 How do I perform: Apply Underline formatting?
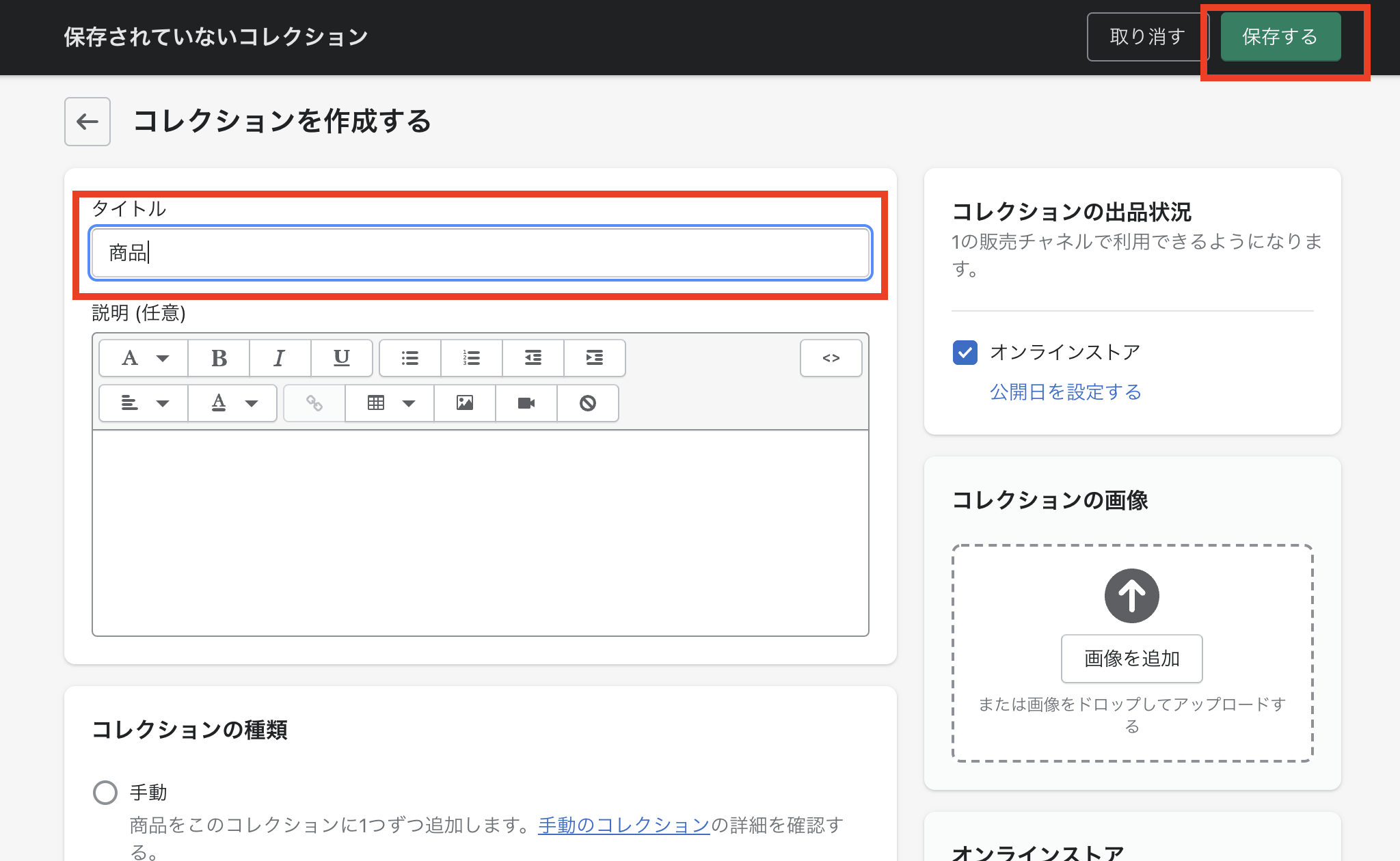click(x=341, y=358)
